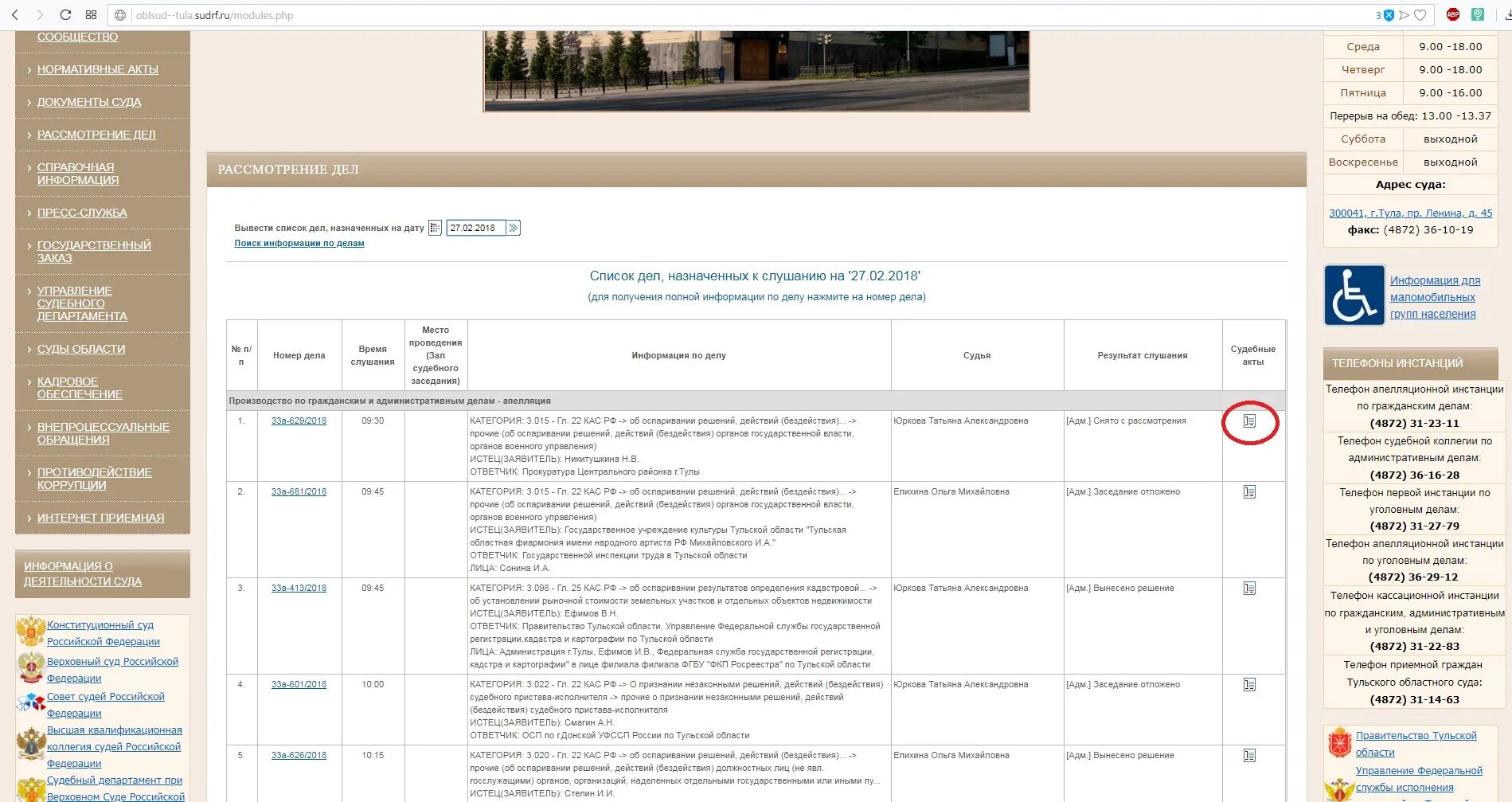Click the date field showing 27.02.2018
This screenshot has width=1512, height=802.
(477, 228)
